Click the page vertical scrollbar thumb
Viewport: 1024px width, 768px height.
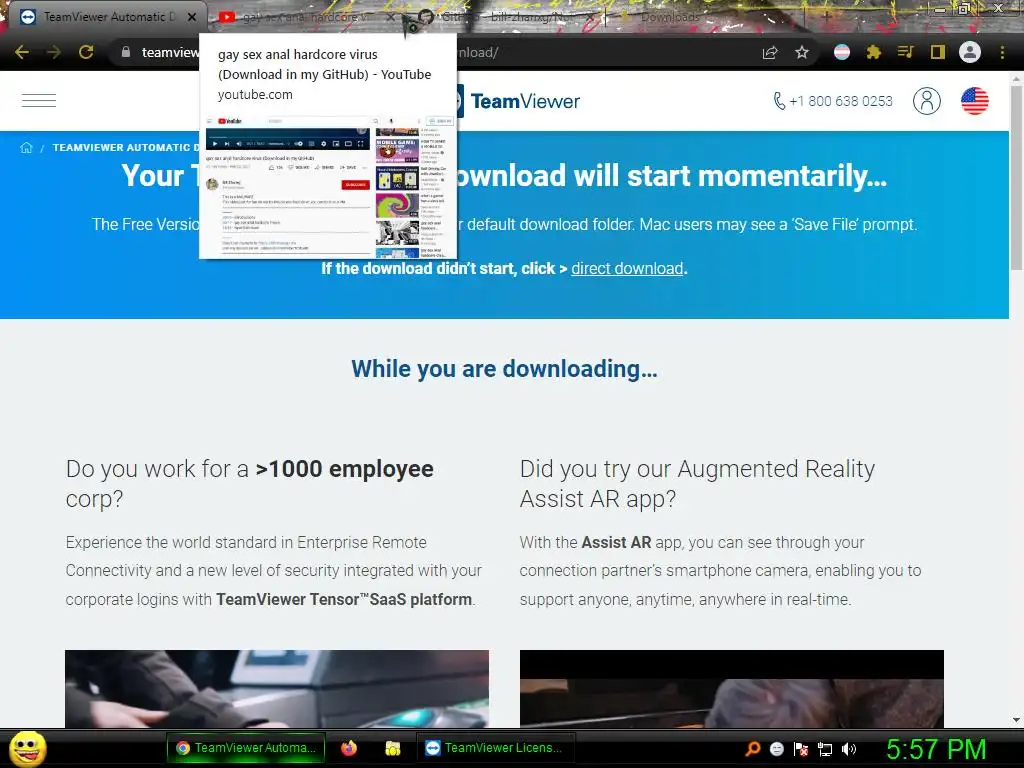pos(1016,176)
